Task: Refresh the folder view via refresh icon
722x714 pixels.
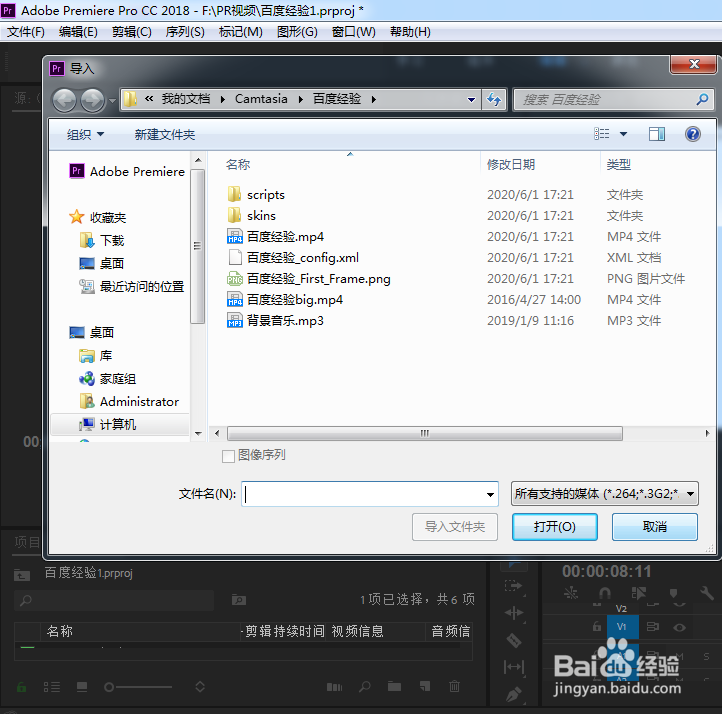Action: pos(494,99)
